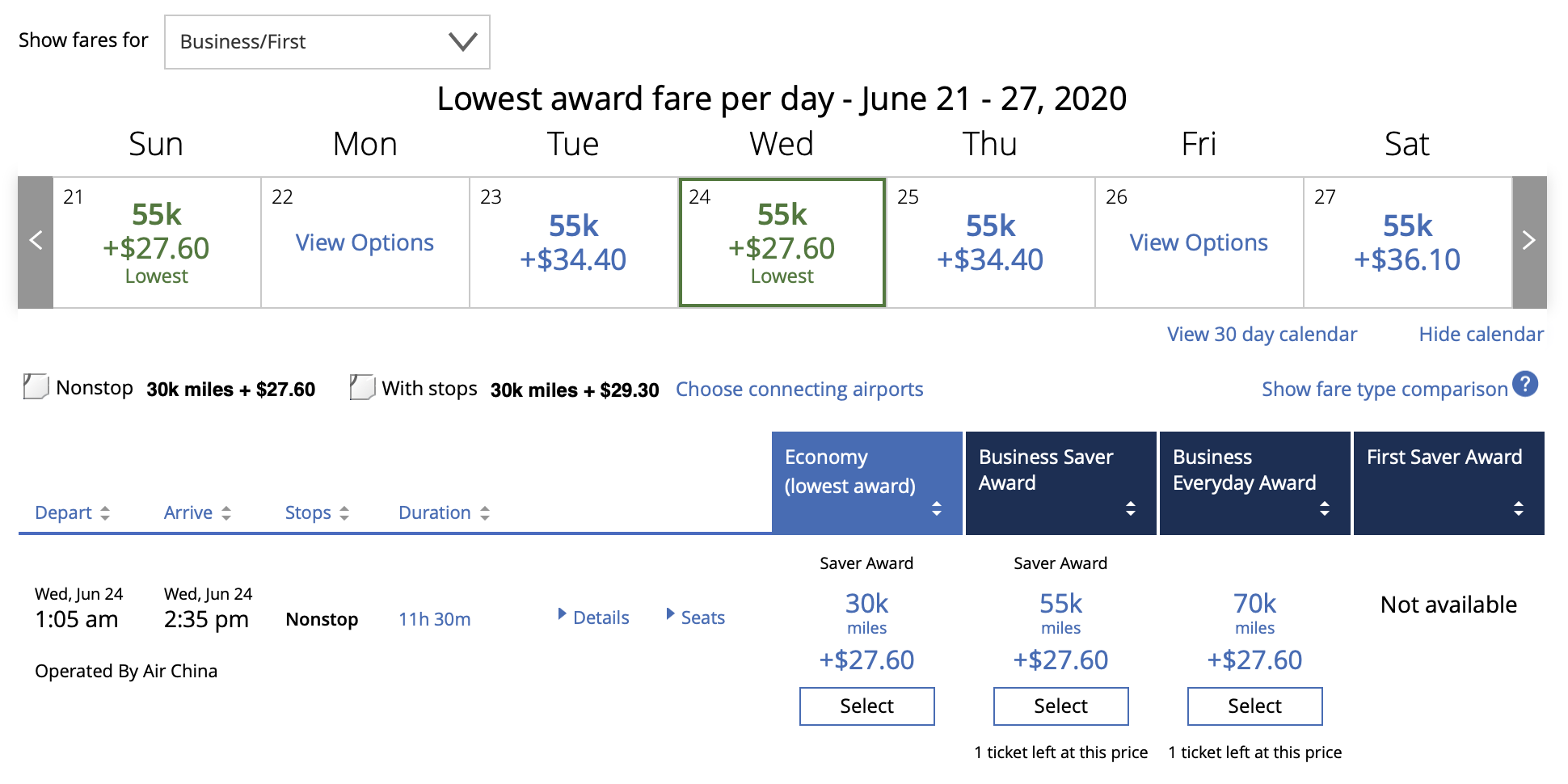Viewport: 1568px width, 784px height.
Task: Expand the Seats disclosure triangle
Action: (x=671, y=614)
